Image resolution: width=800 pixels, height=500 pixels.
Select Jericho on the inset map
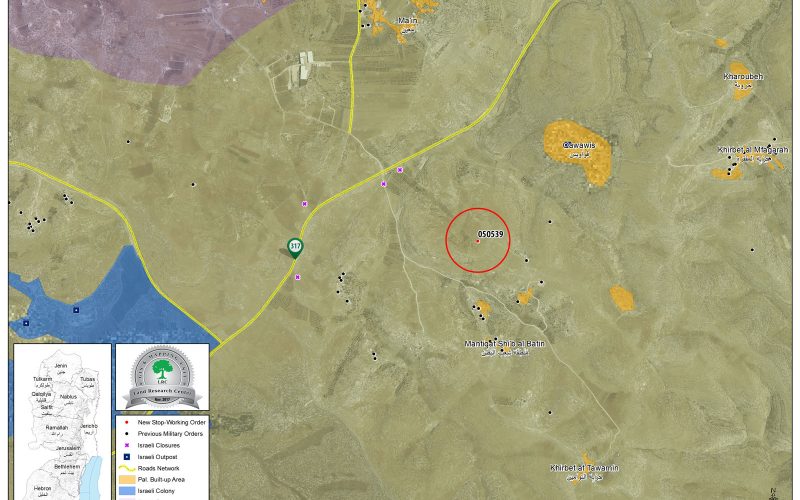tap(88, 426)
